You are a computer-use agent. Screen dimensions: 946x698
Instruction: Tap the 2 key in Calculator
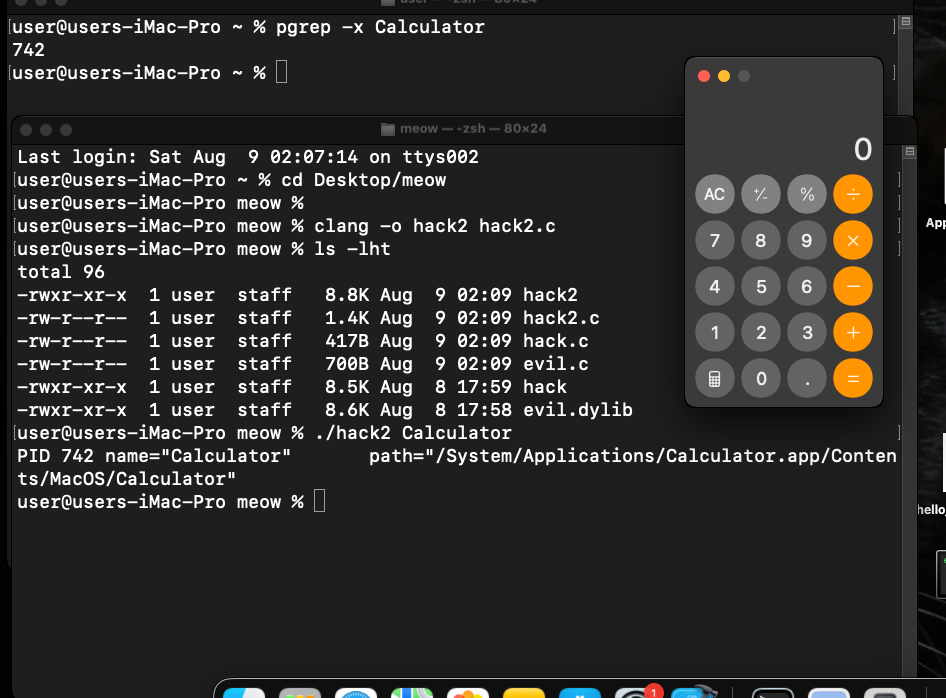coord(760,332)
